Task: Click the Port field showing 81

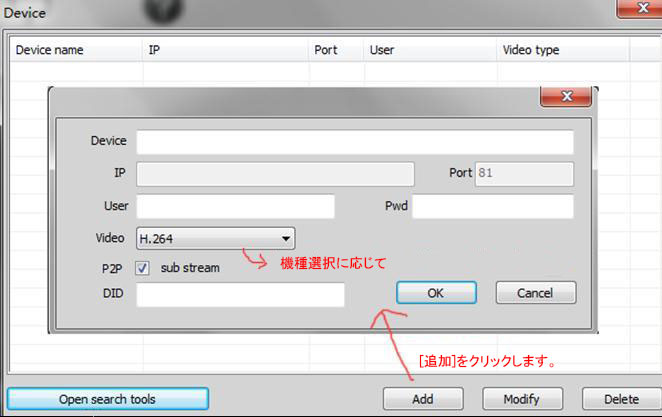Action: [x=524, y=174]
